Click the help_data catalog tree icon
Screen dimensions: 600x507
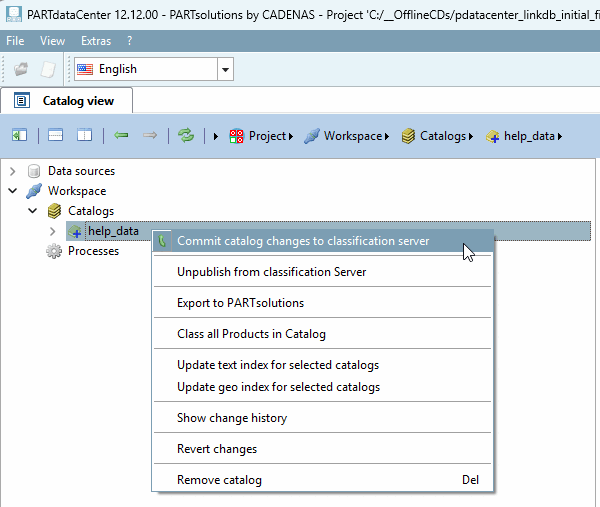pyautogui.click(x=75, y=231)
